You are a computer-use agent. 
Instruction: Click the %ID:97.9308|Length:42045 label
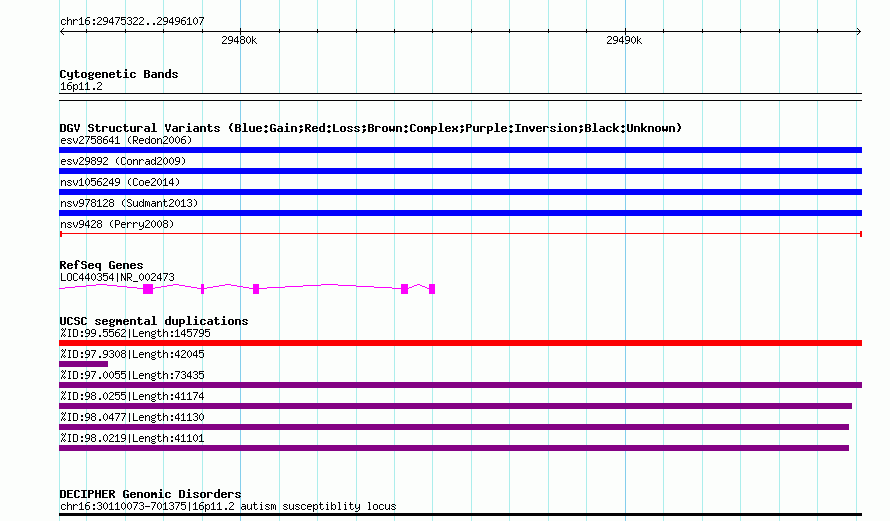(132, 354)
